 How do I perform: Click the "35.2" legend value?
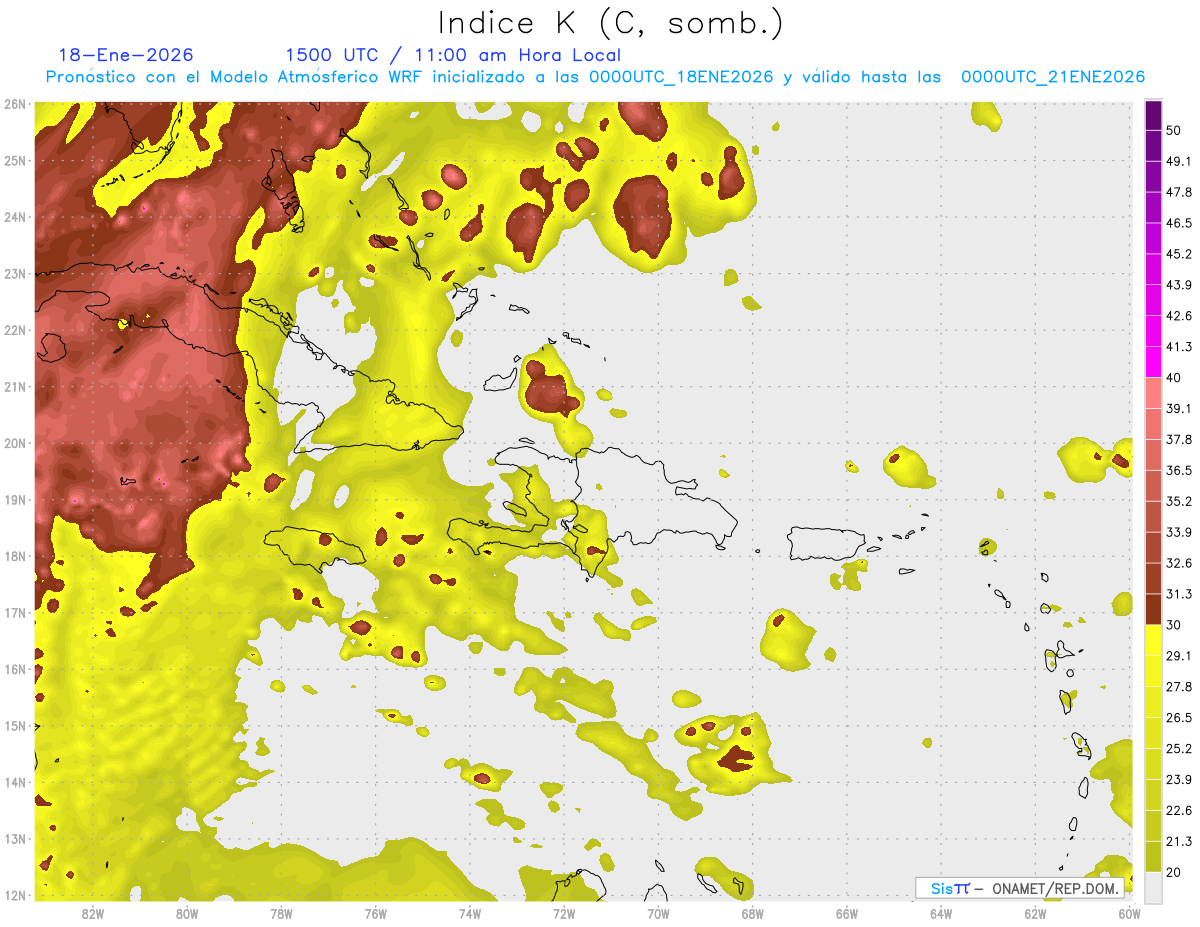1179,502
